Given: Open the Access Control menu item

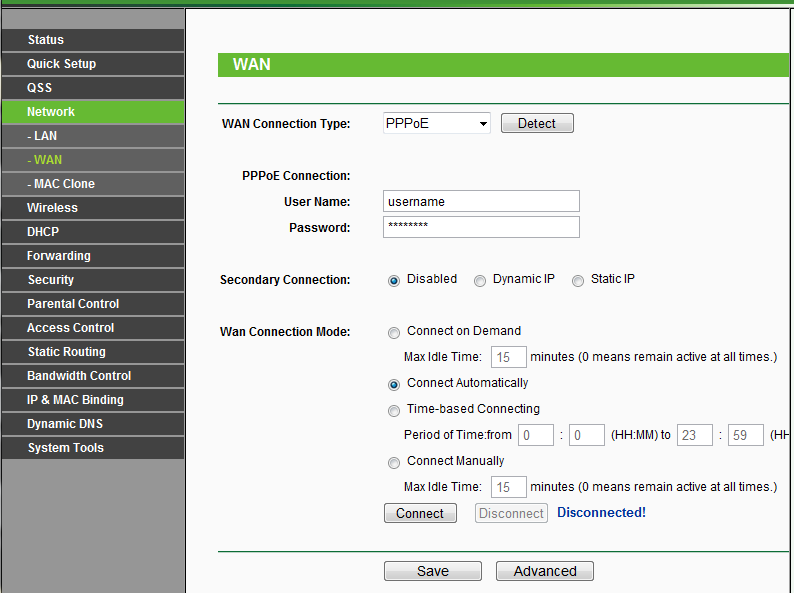Looking at the screenshot, I should tap(93, 328).
